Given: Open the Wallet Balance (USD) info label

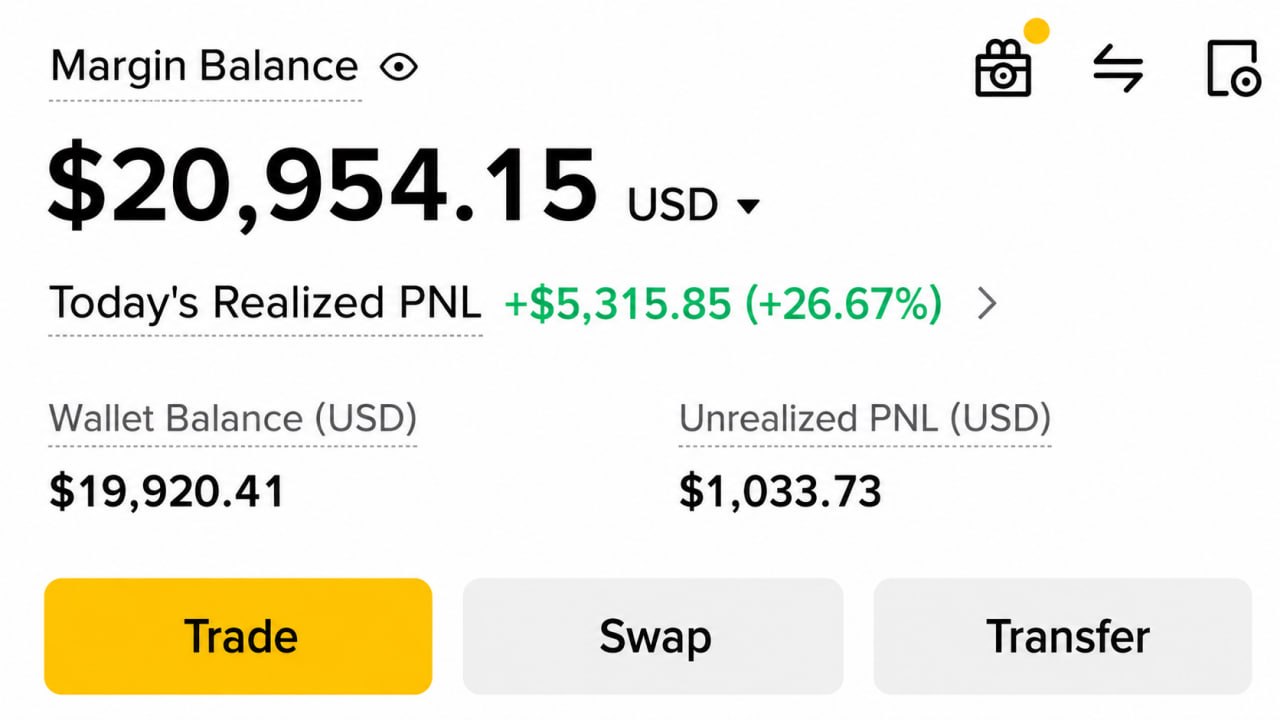Looking at the screenshot, I should pyautogui.click(x=233, y=417).
